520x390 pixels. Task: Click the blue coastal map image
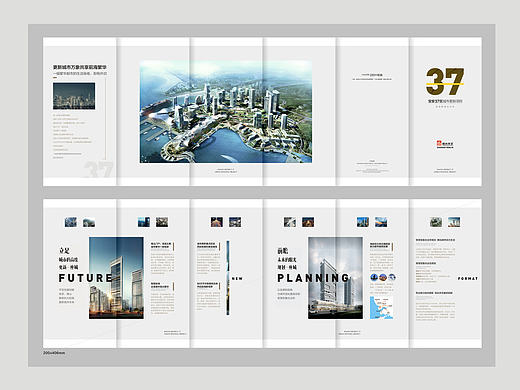pos(382,308)
